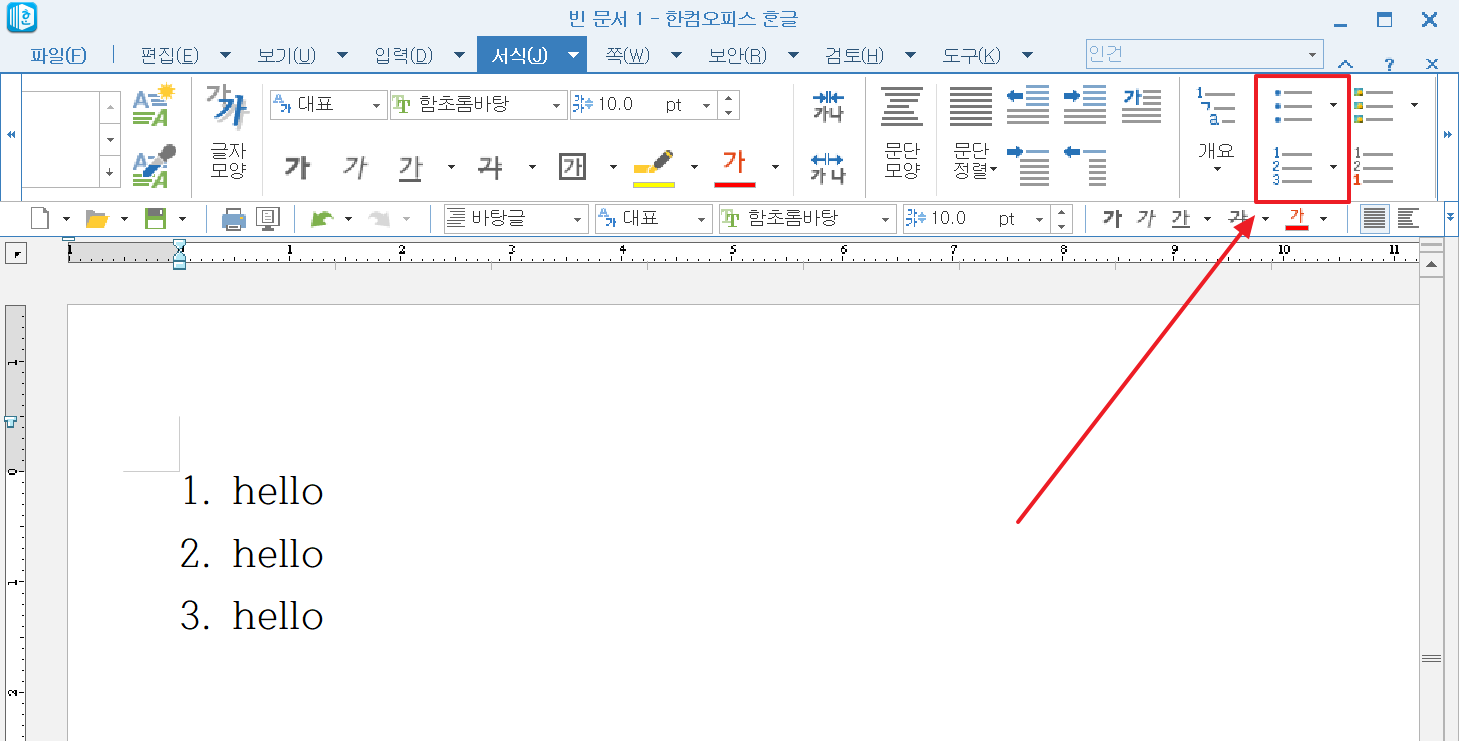Create a new blank document from toolbar

[40, 218]
